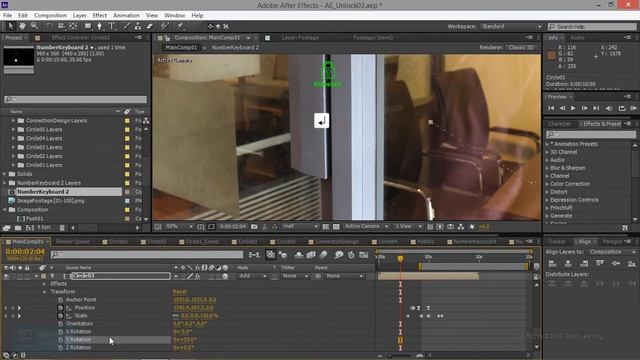Click the Auto-keyframe stopwatch icon in timeline

[x=351, y=255]
